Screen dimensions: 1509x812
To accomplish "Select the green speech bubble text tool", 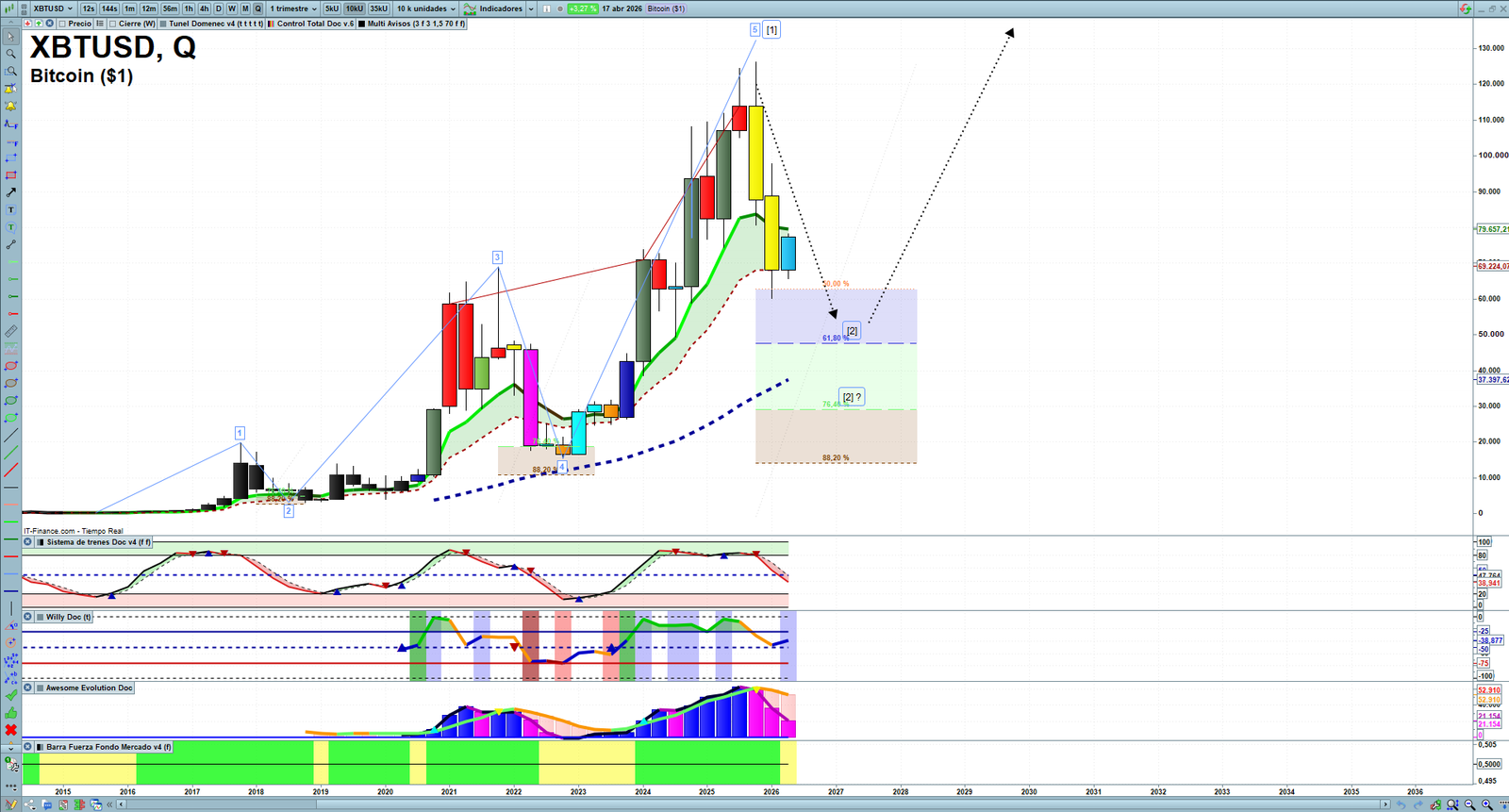I will pyautogui.click(x=11, y=227).
